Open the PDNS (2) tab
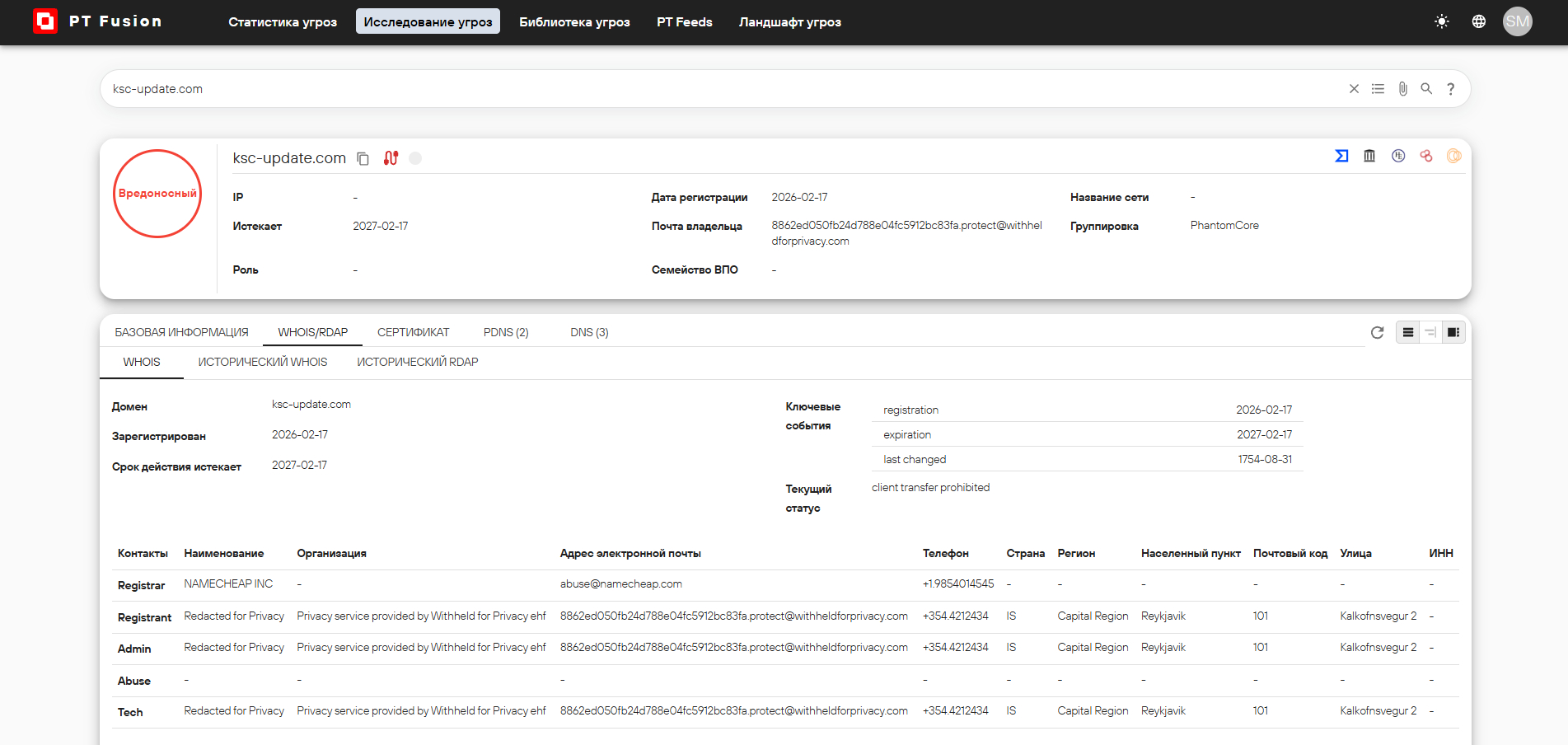 (506, 332)
